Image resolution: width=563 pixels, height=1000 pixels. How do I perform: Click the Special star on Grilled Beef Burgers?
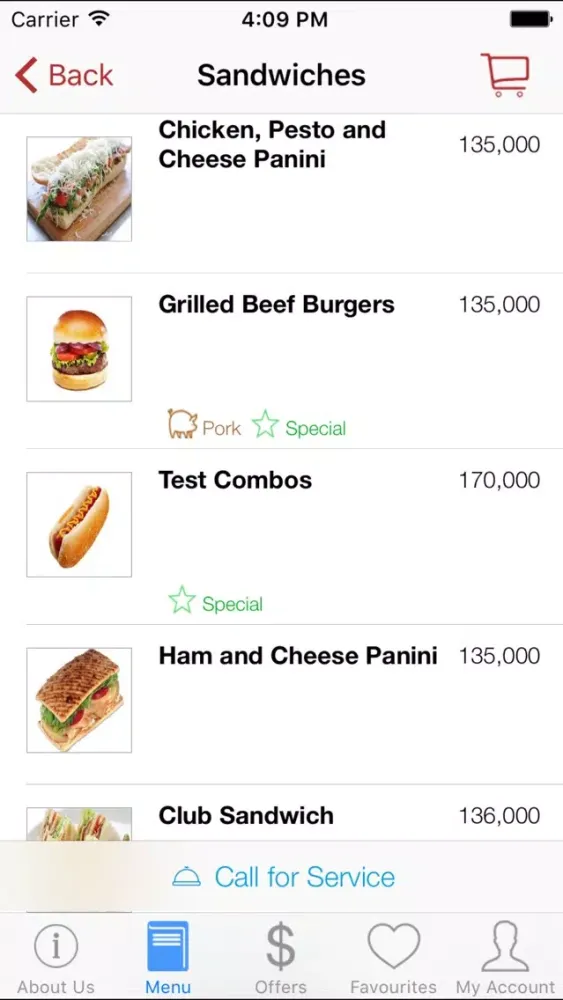265,424
